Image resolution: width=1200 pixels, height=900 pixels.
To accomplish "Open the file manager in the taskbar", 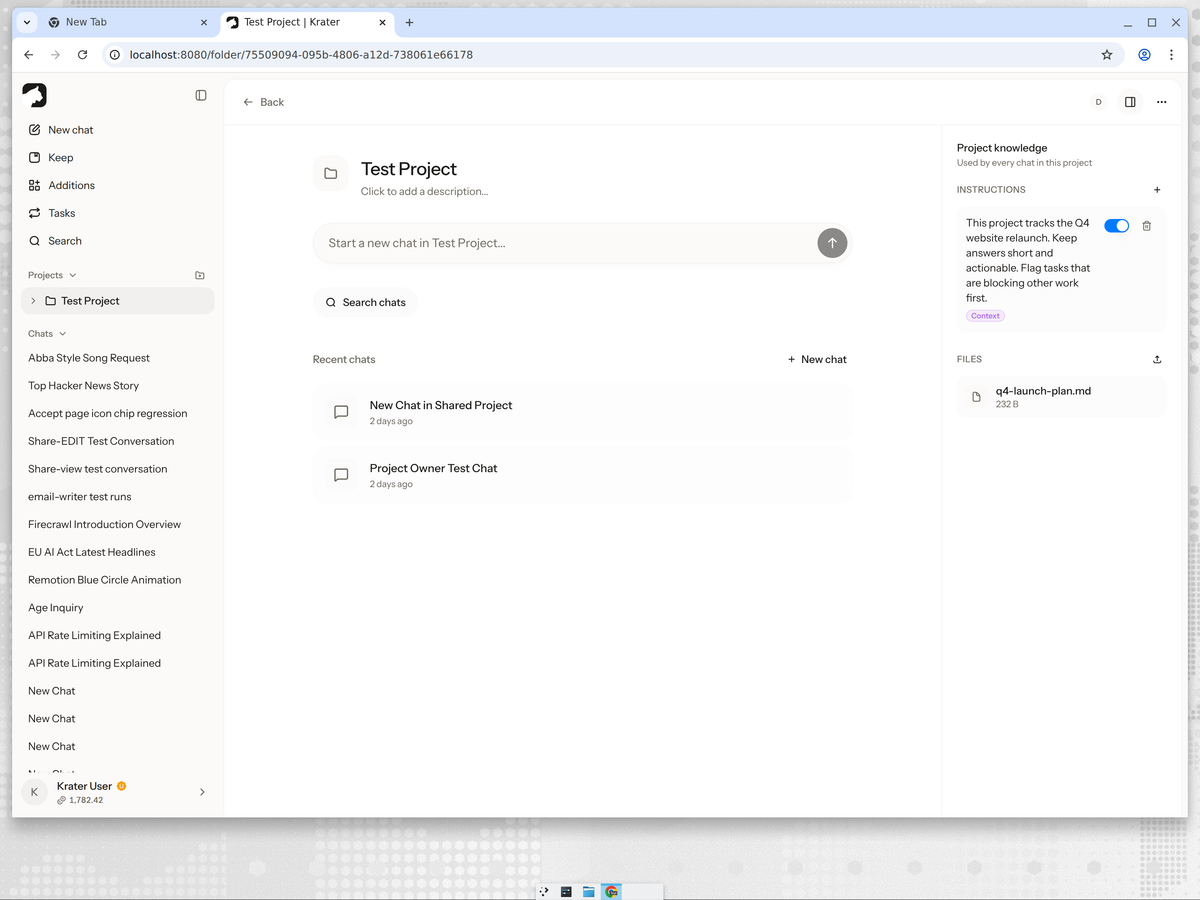I will point(589,891).
